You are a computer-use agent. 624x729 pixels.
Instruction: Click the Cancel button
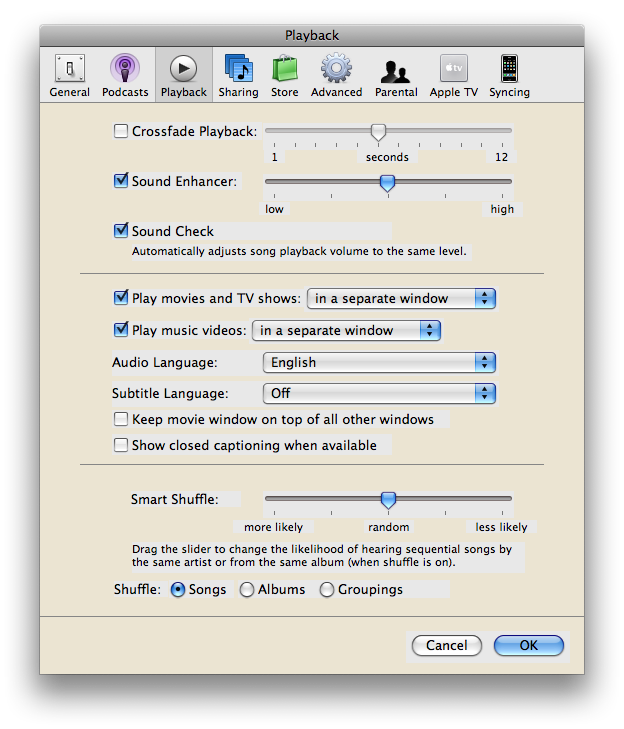click(x=447, y=645)
